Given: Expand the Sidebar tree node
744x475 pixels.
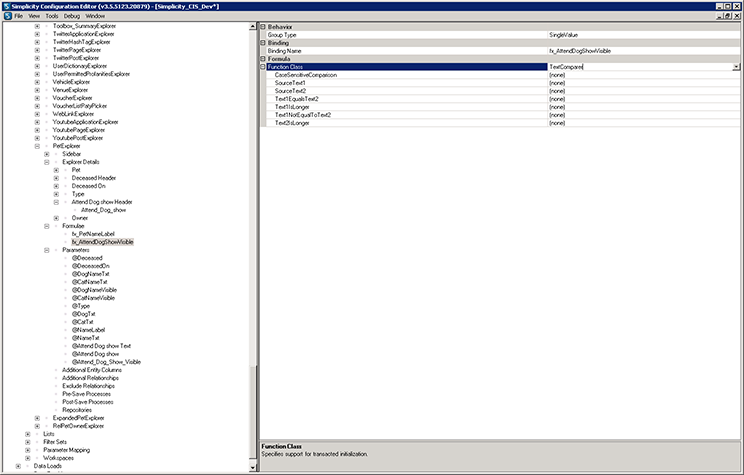Looking at the screenshot, I should tap(46, 154).
